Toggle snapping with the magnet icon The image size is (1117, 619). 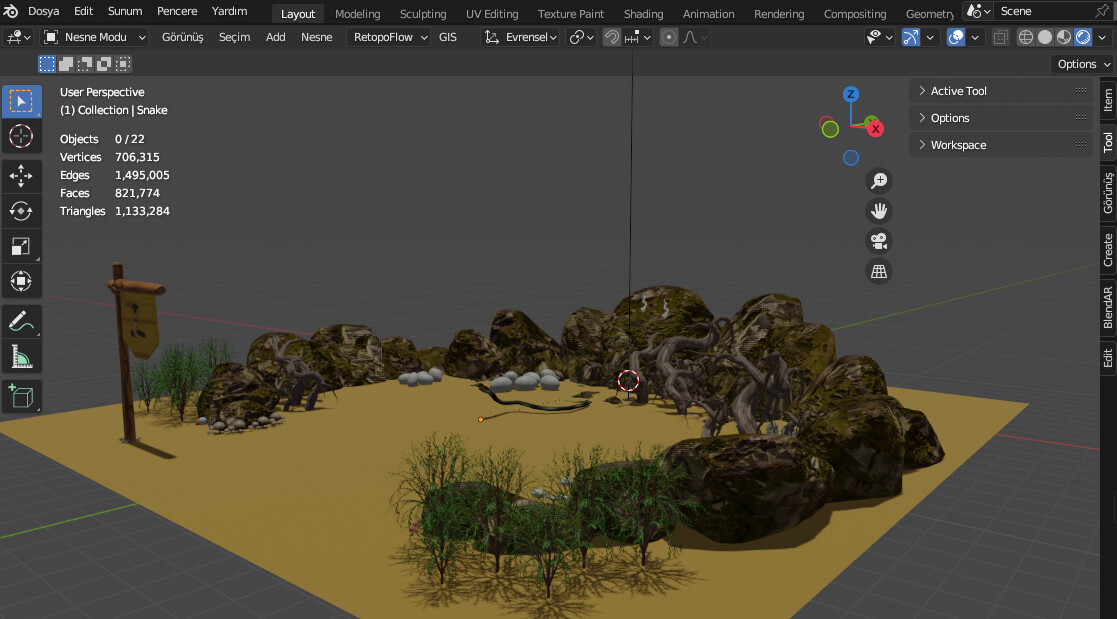coord(611,36)
